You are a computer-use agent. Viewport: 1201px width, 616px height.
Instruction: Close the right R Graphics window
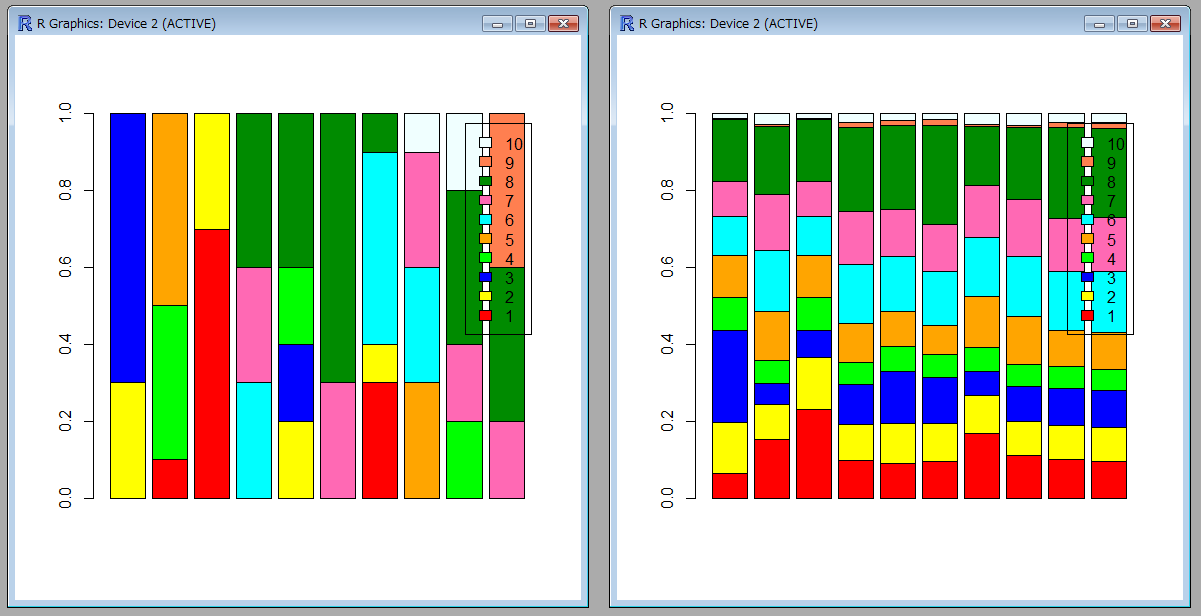point(1165,23)
